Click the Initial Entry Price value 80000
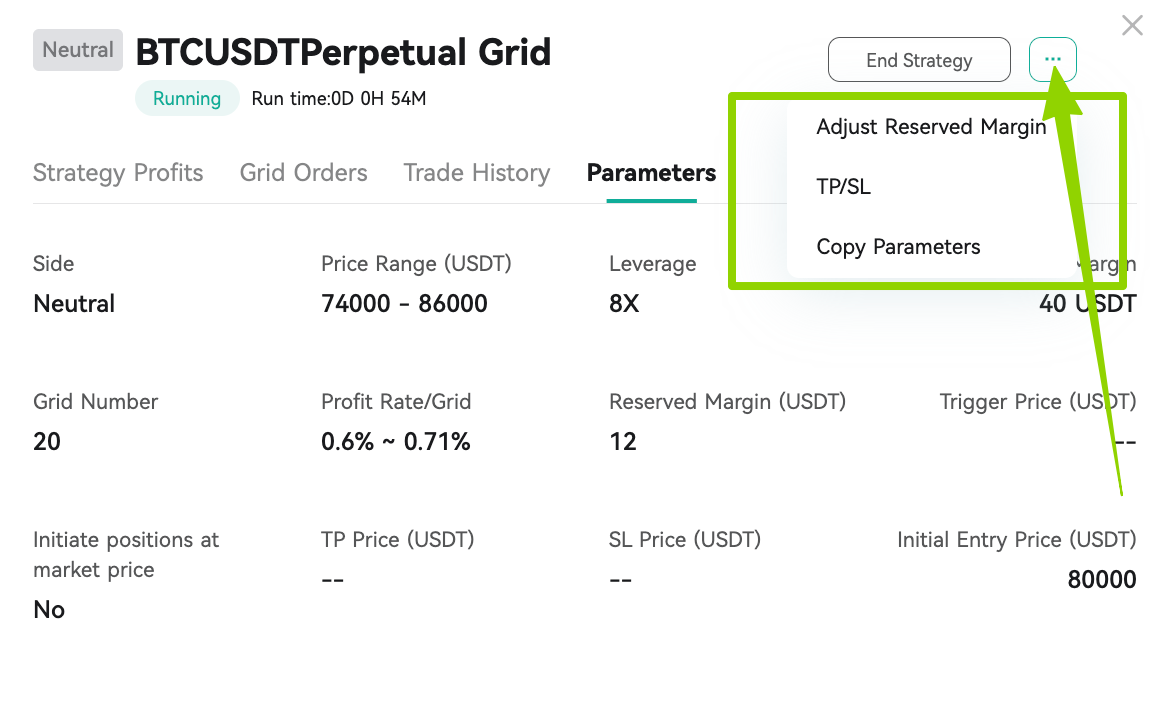 [x=1101, y=580]
